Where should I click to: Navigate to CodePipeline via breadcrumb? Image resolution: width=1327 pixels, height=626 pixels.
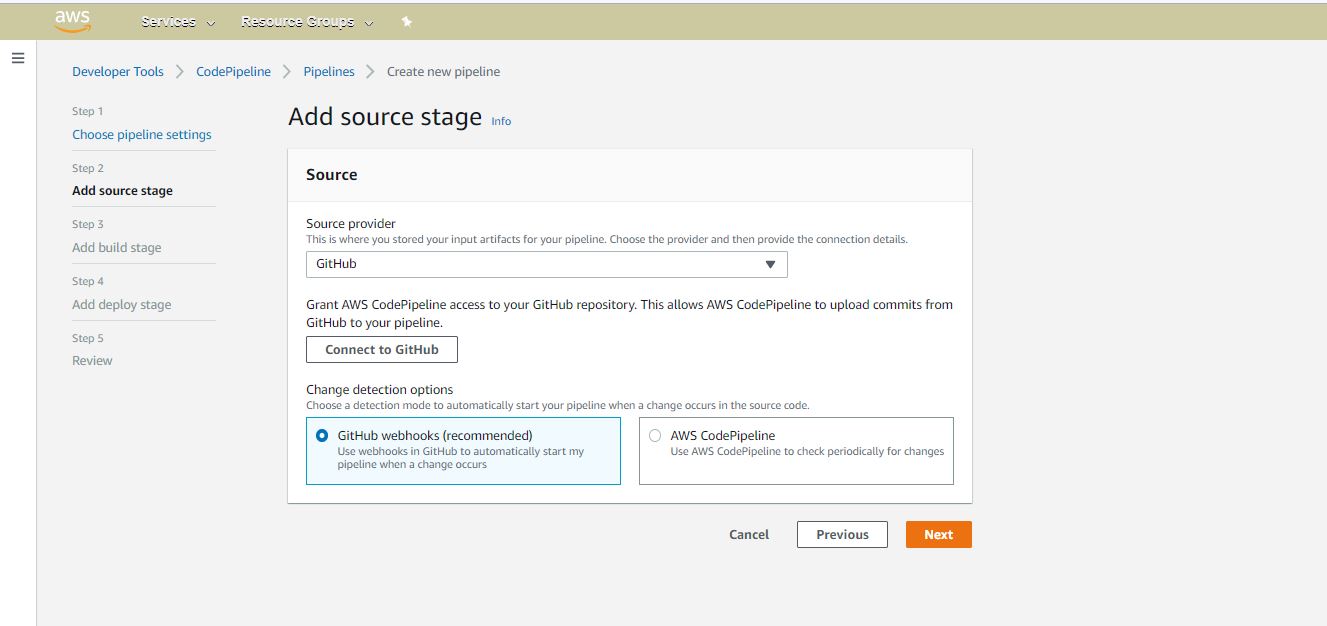click(233, 71)
